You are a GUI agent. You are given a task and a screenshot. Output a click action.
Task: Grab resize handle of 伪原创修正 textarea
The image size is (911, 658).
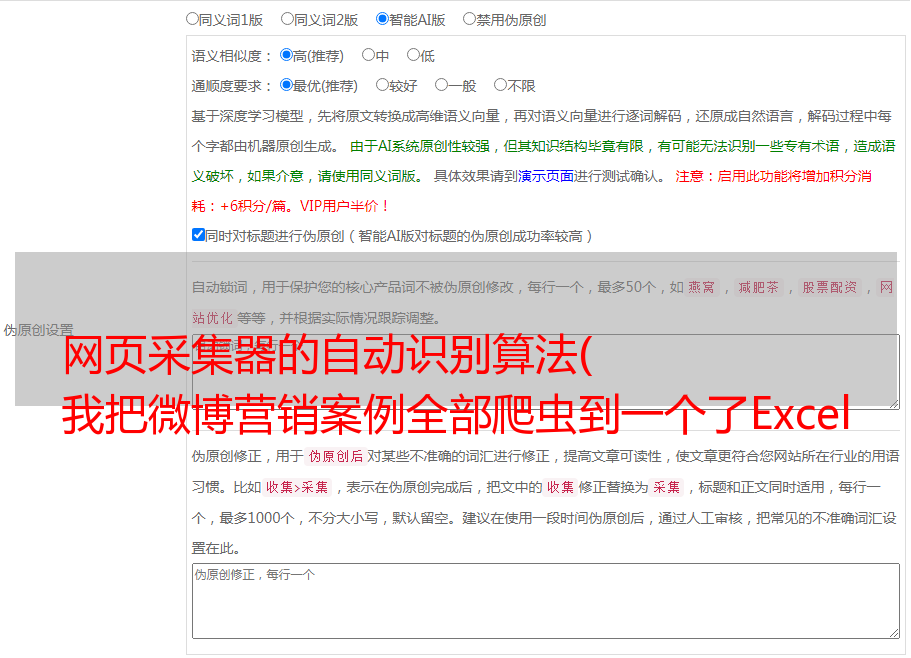[894, 633]
